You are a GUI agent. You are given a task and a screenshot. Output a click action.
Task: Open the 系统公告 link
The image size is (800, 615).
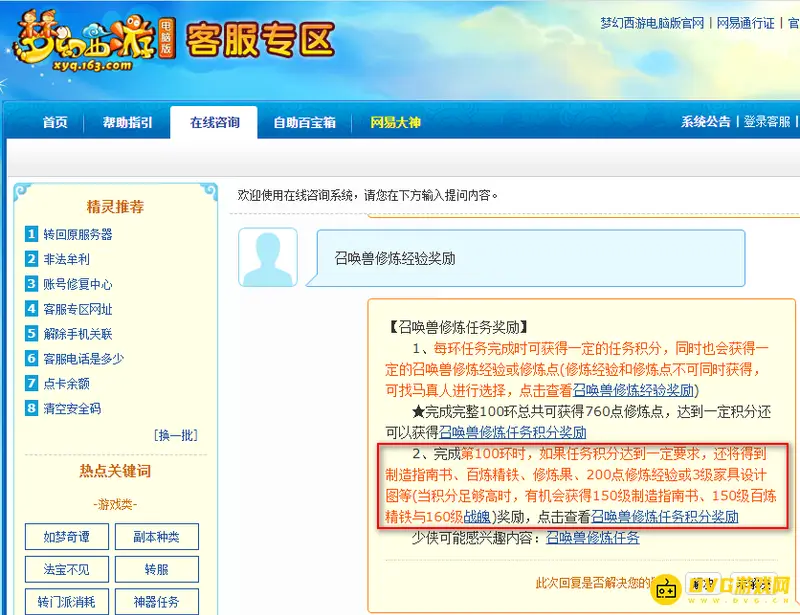point(706,121)
